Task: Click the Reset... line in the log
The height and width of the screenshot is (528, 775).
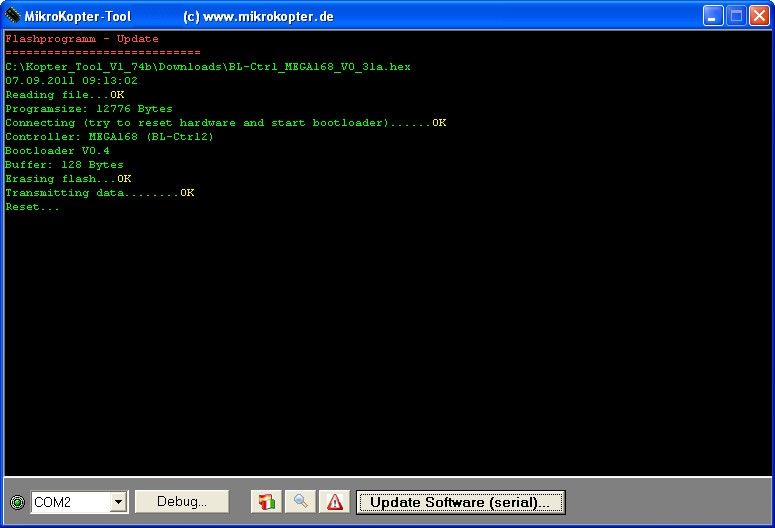Action: tap(32, 207)
